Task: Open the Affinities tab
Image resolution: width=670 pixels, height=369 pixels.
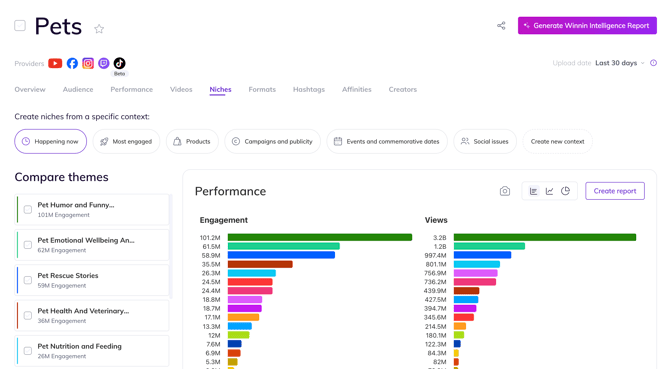Action: pyautogui.click(x=357, y=89)
